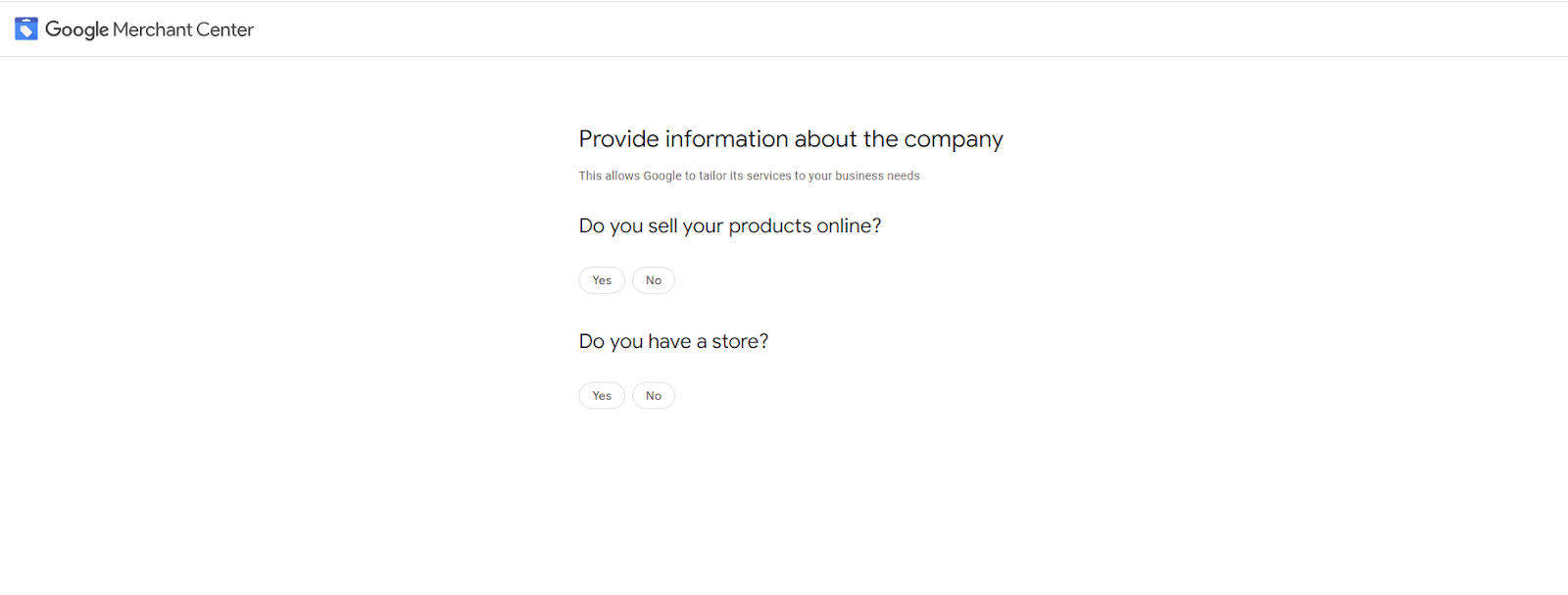Viewport: 1568px width, 595px height.
Task: Choose the No chip below store question
Action: tap(654, 396)
